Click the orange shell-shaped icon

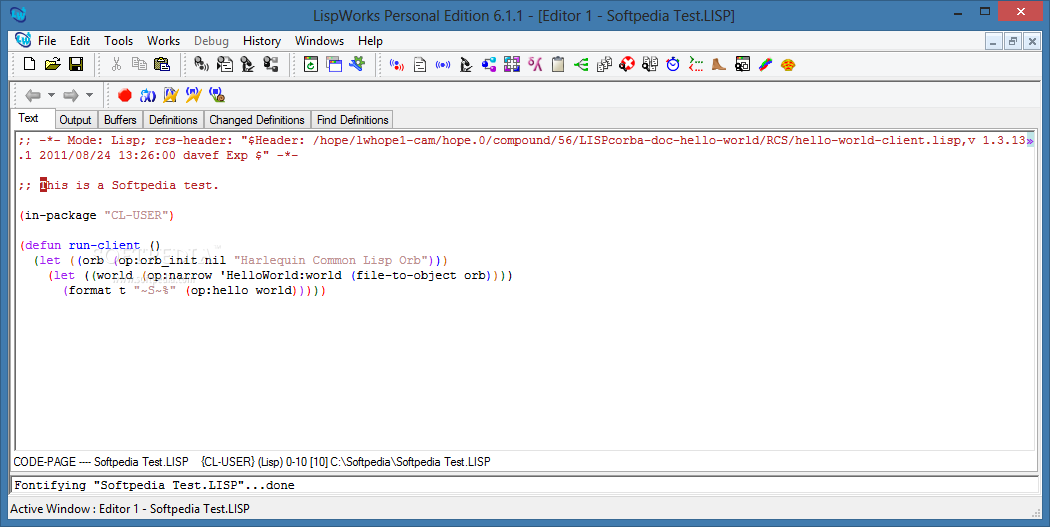788,65
